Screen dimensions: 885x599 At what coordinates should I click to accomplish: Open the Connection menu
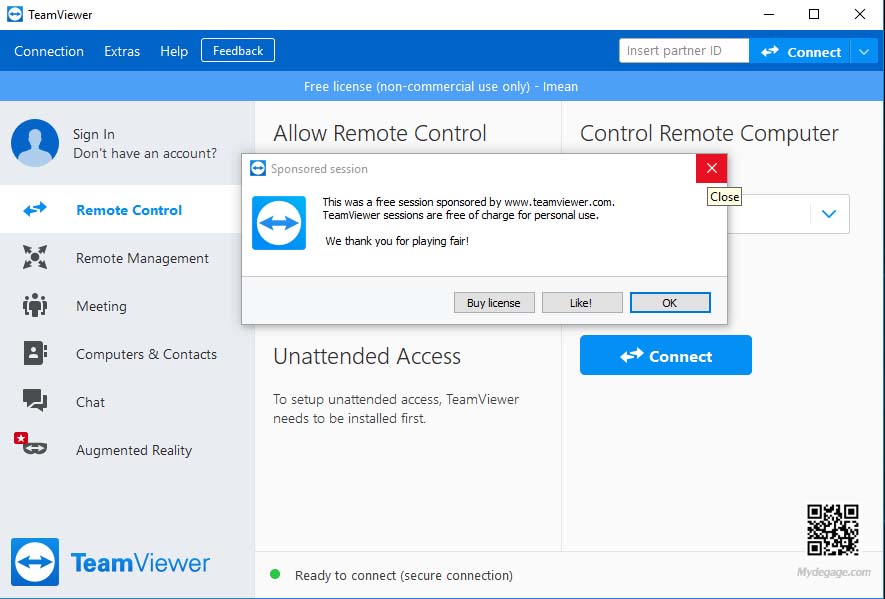click(x=49, y=51)
